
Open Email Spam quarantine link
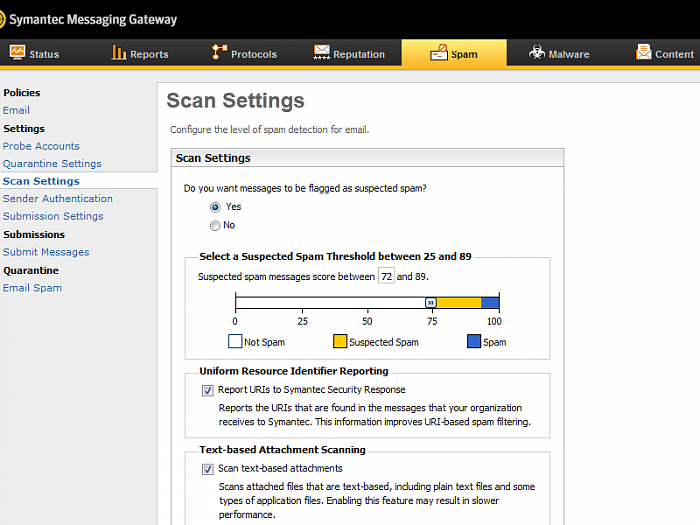(x=32, y=288)
